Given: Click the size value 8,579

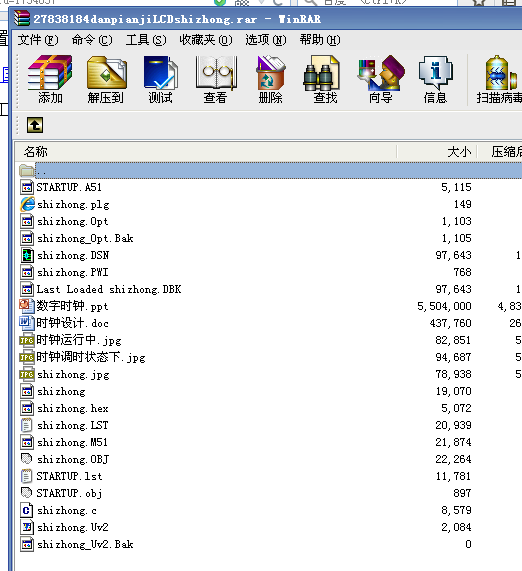Looking at the screenshot, I should [x=456, y=510].
